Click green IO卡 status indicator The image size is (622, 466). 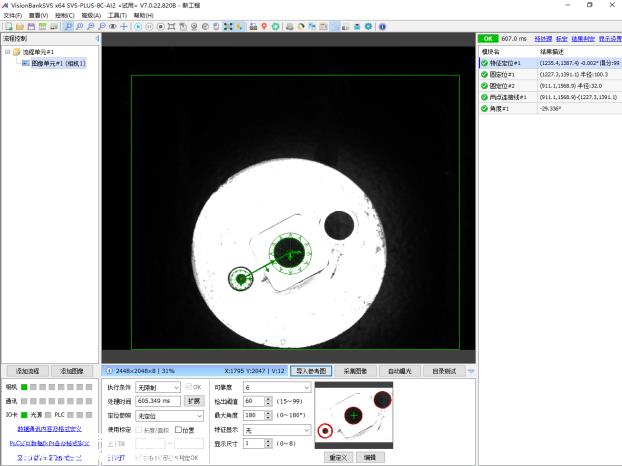[x=24, y=415]
